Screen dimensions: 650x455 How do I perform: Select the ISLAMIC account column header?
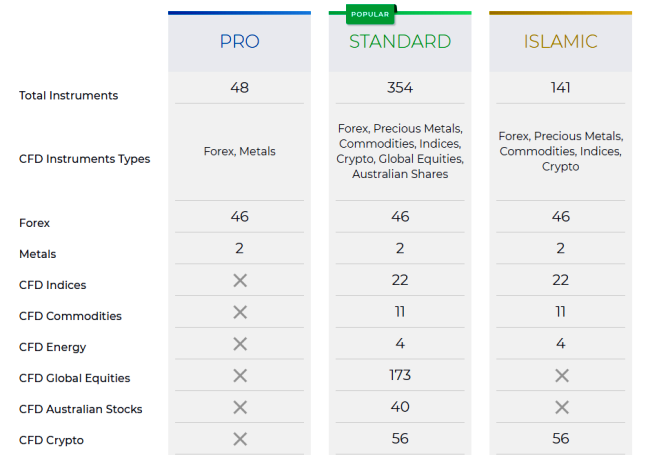click(560, 42)
